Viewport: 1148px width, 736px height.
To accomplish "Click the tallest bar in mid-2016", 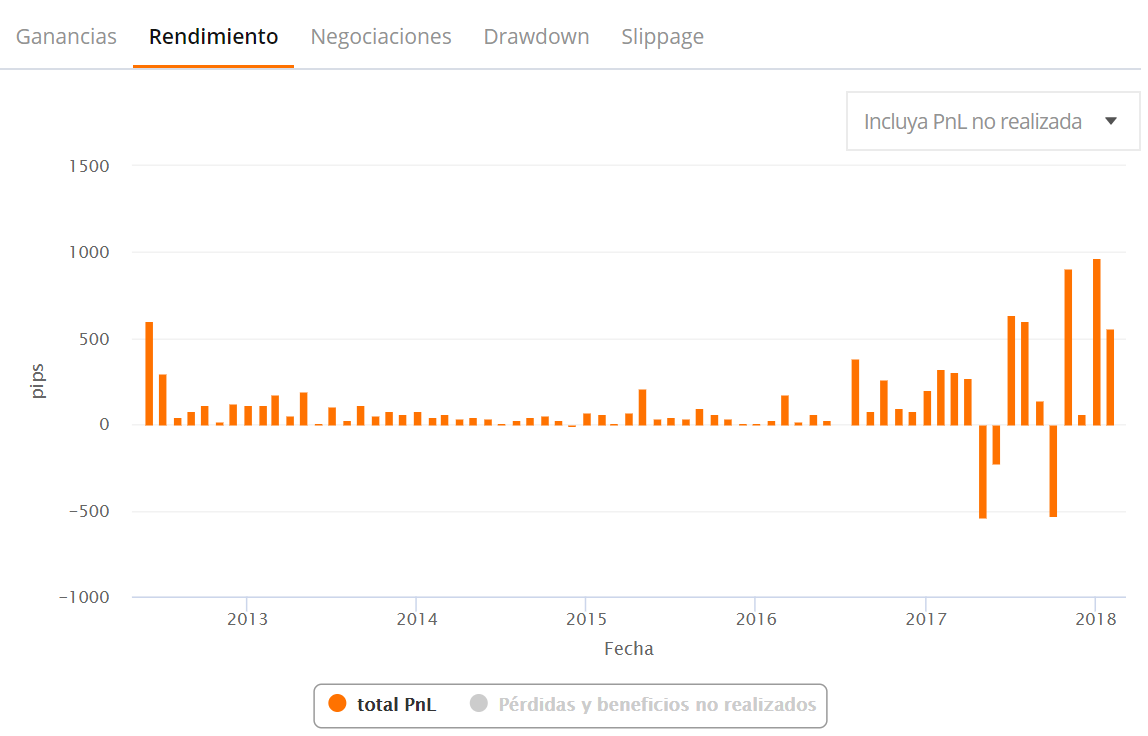I will 855,392.
